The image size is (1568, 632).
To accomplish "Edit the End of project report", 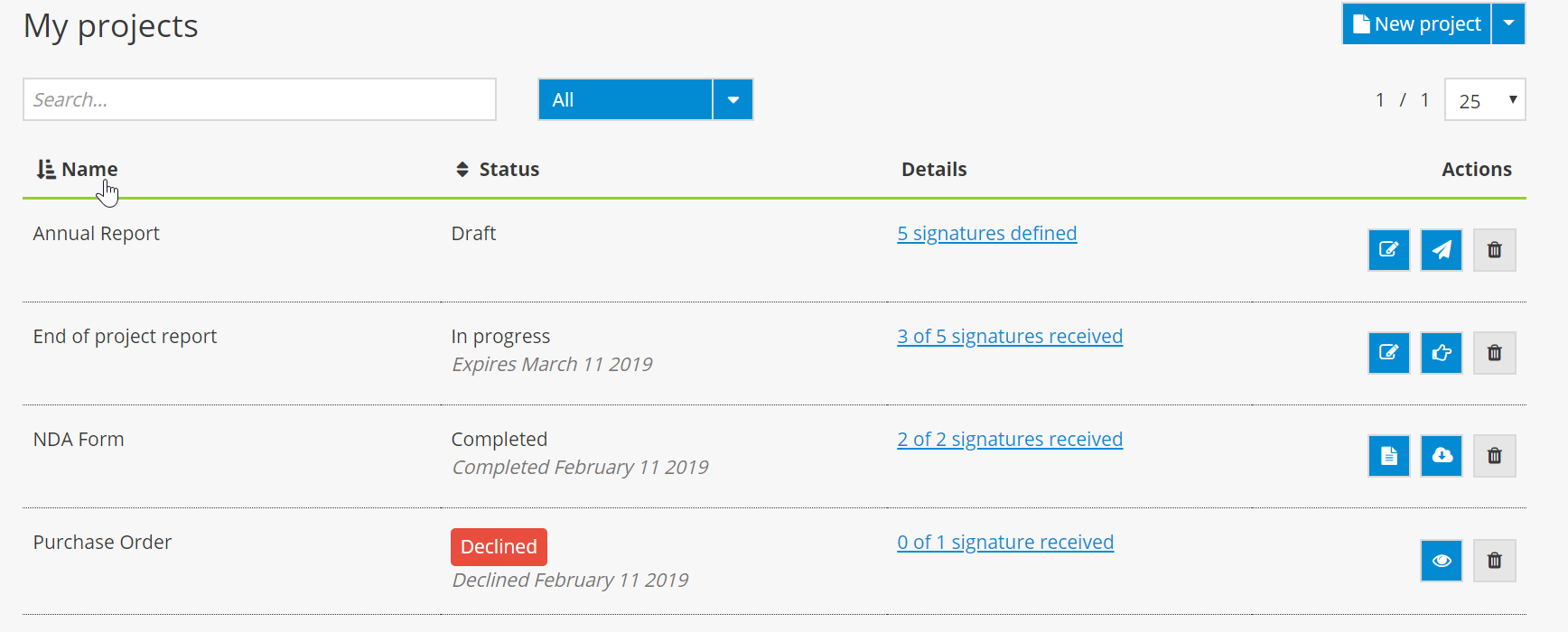I will pos(1388,353).
